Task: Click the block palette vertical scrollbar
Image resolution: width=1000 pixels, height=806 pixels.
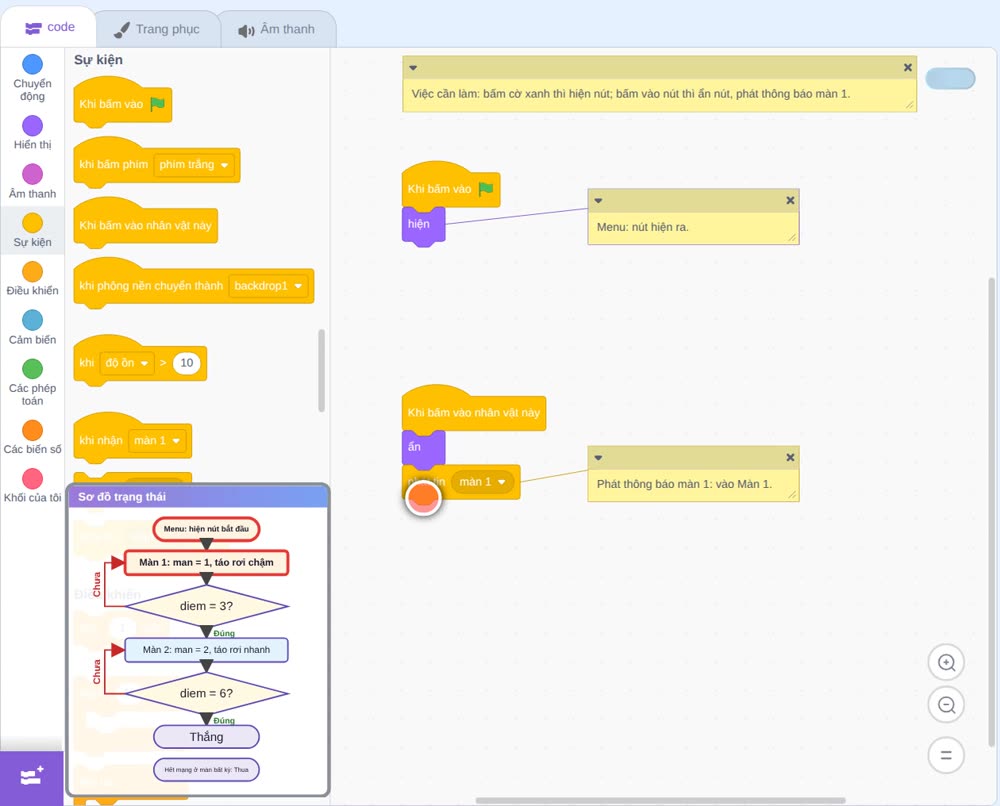Action: click(x=321, y=370)
